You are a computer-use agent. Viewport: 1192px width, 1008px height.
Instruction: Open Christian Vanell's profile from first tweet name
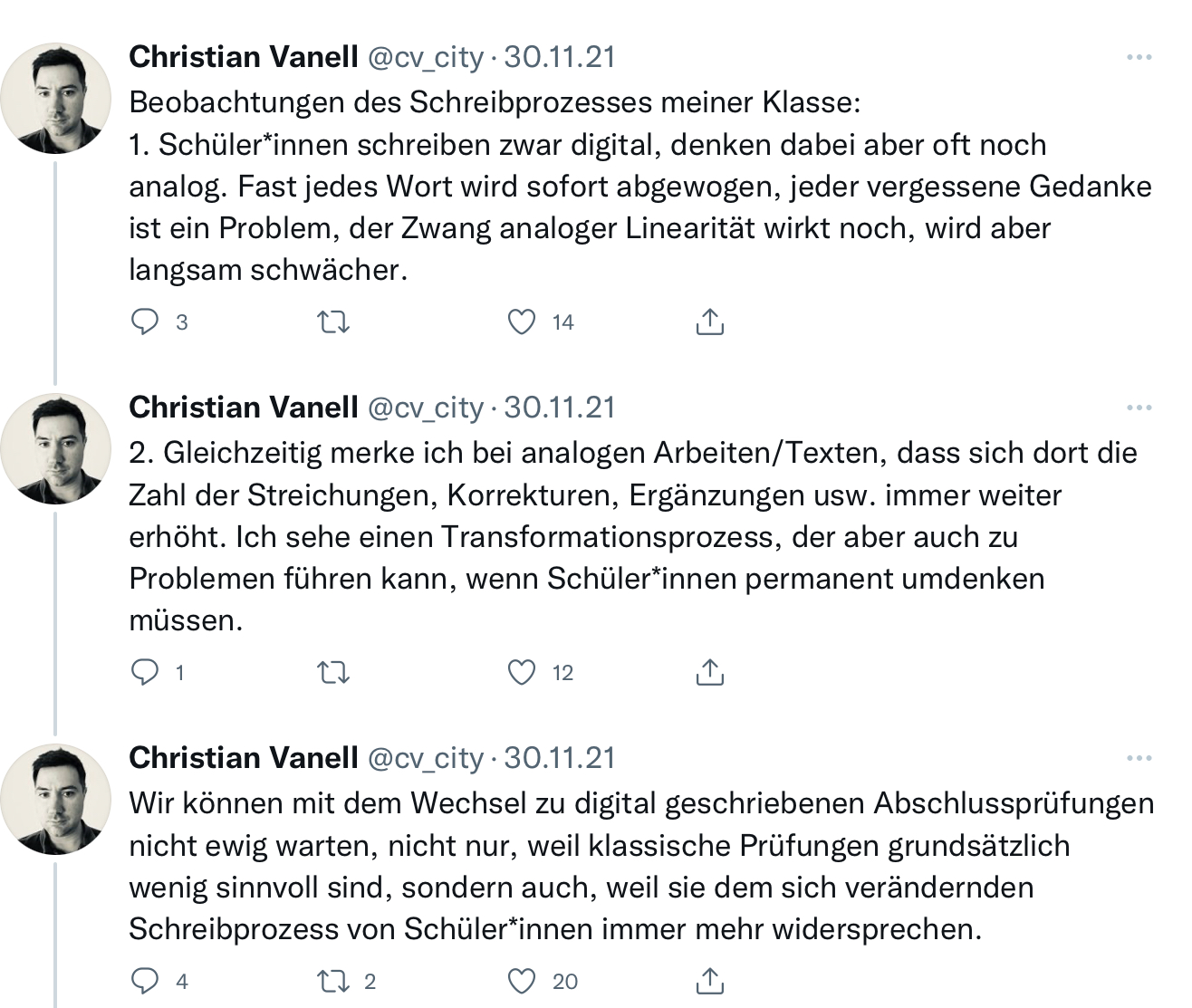click(x=244, y=57)
